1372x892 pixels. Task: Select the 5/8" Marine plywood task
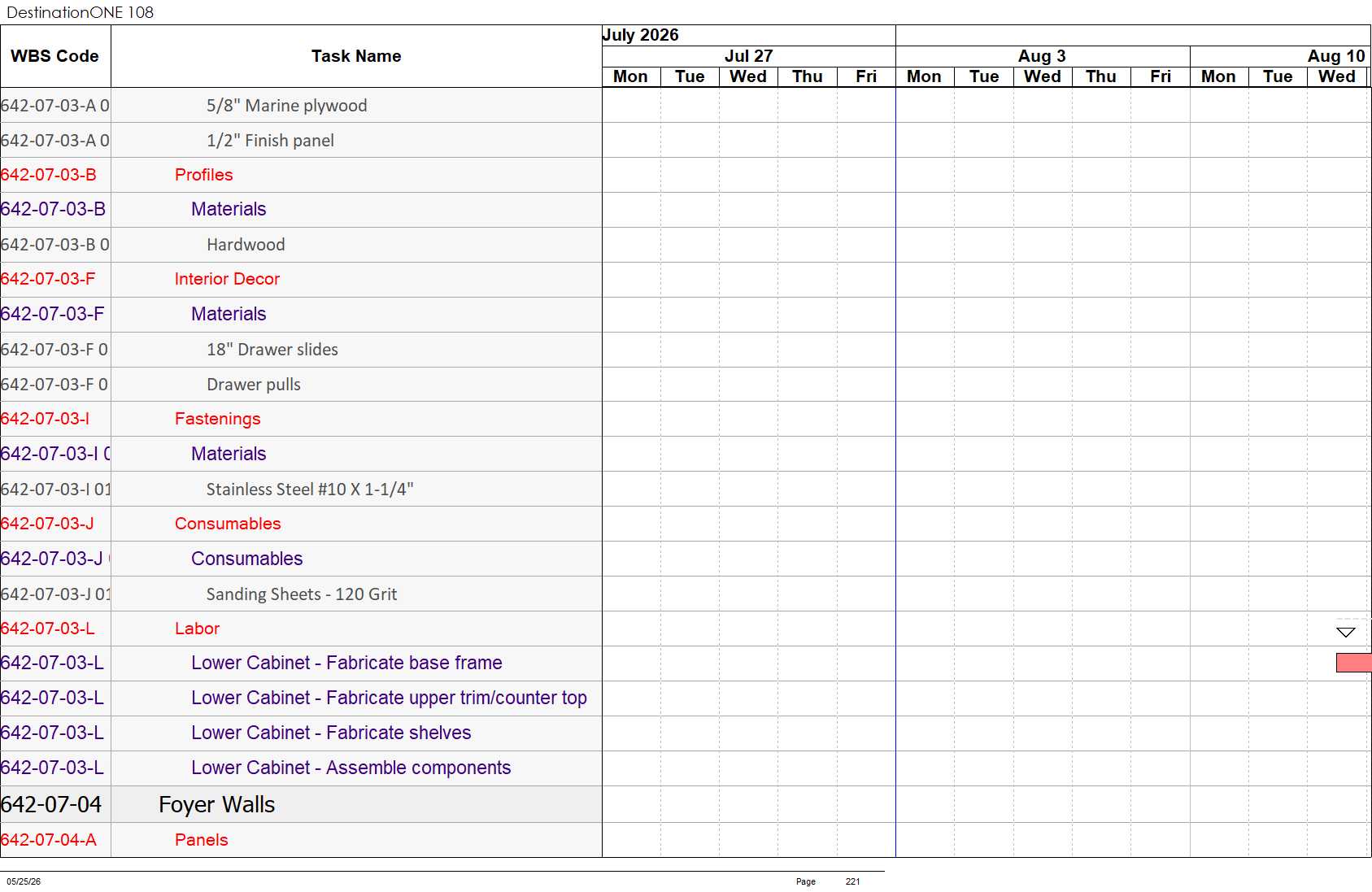286,106
